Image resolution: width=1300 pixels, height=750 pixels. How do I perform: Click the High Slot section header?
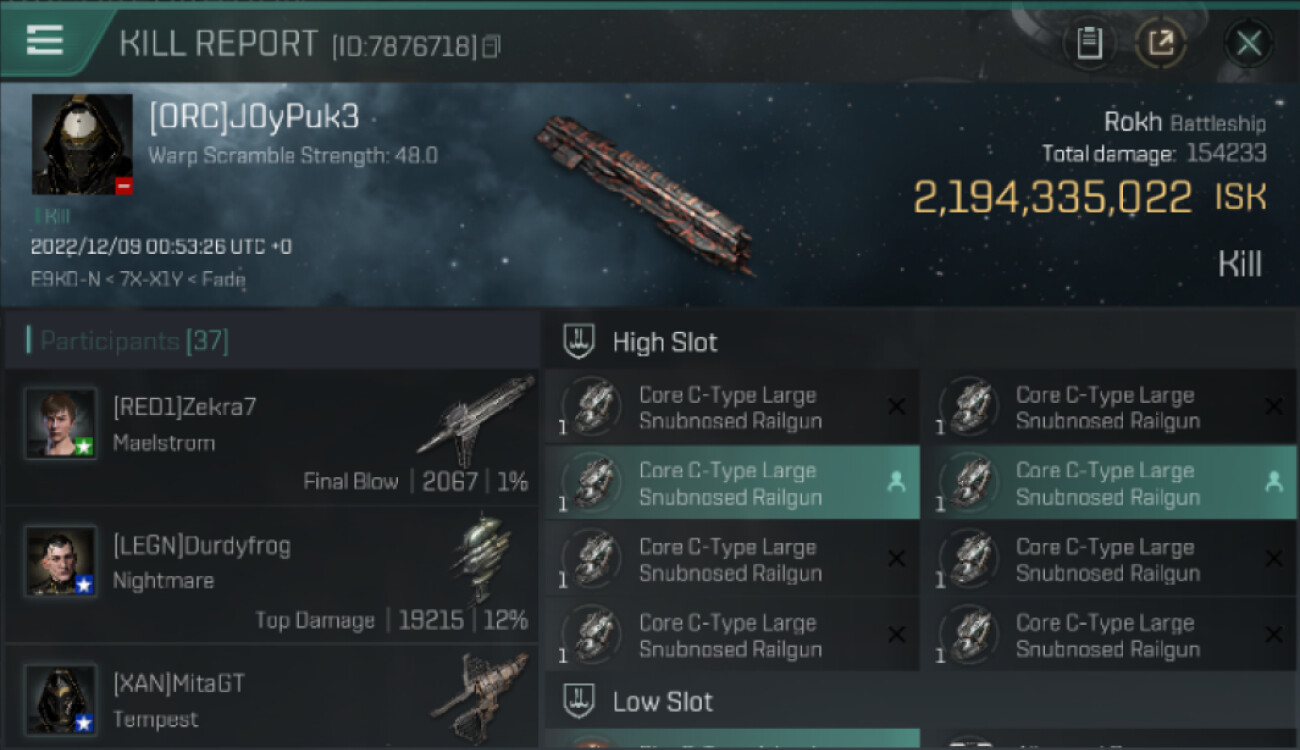665,342
